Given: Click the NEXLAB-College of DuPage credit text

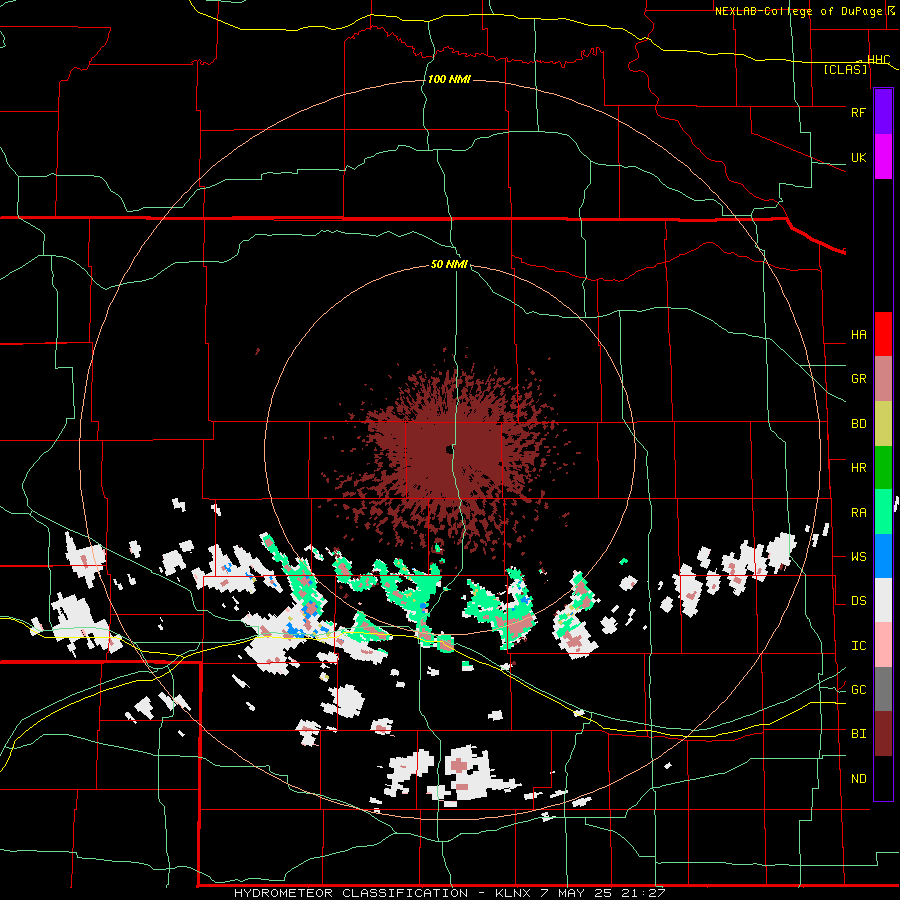Looking at the screenshot, I should 800,11.
